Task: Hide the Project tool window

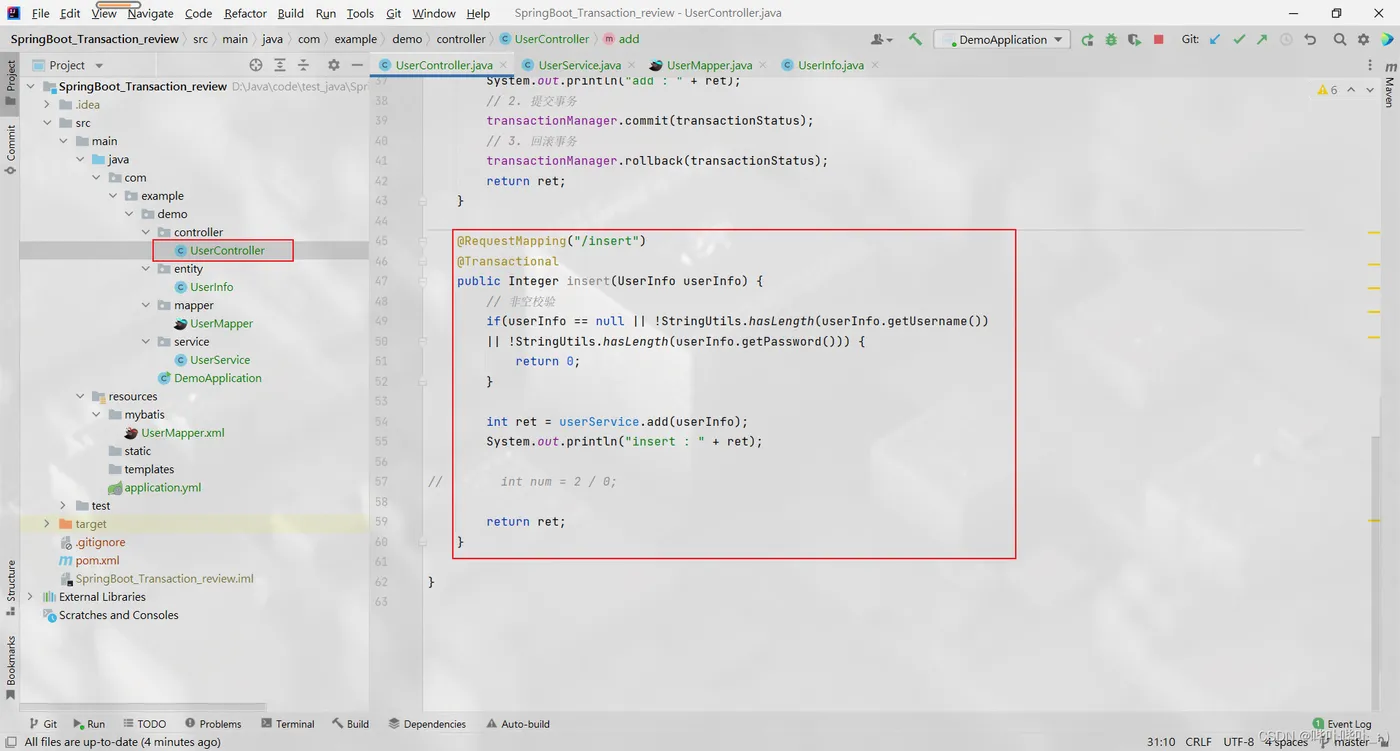Action: click(x=357, y=65)
